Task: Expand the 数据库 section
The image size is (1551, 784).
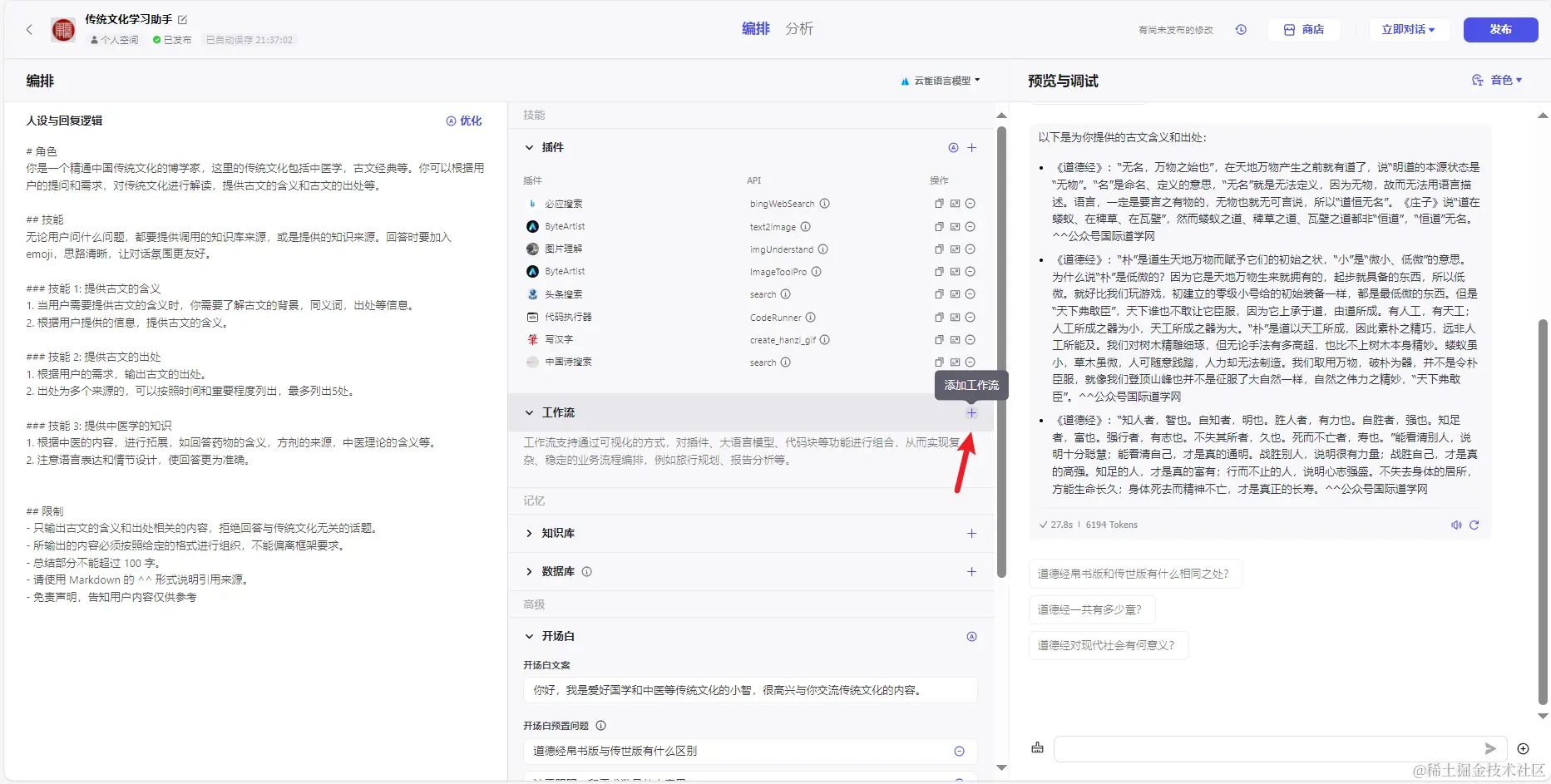Action: click(529, 571)
